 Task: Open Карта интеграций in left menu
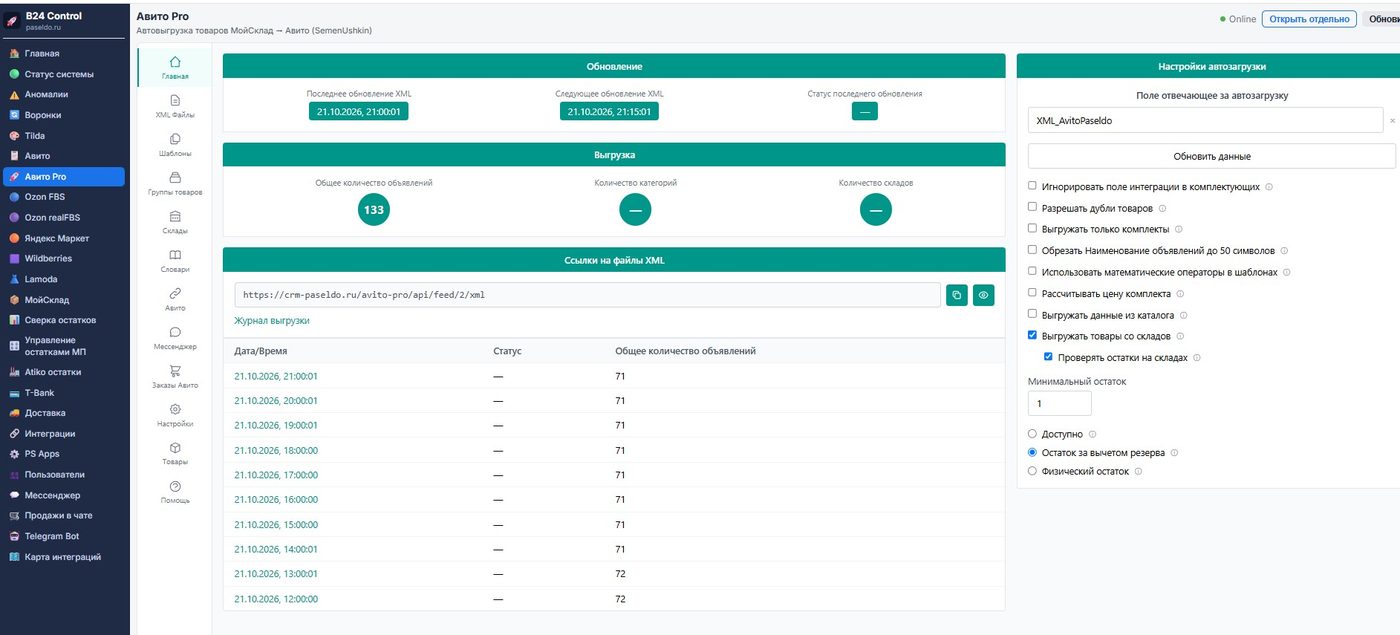[64, 557]
